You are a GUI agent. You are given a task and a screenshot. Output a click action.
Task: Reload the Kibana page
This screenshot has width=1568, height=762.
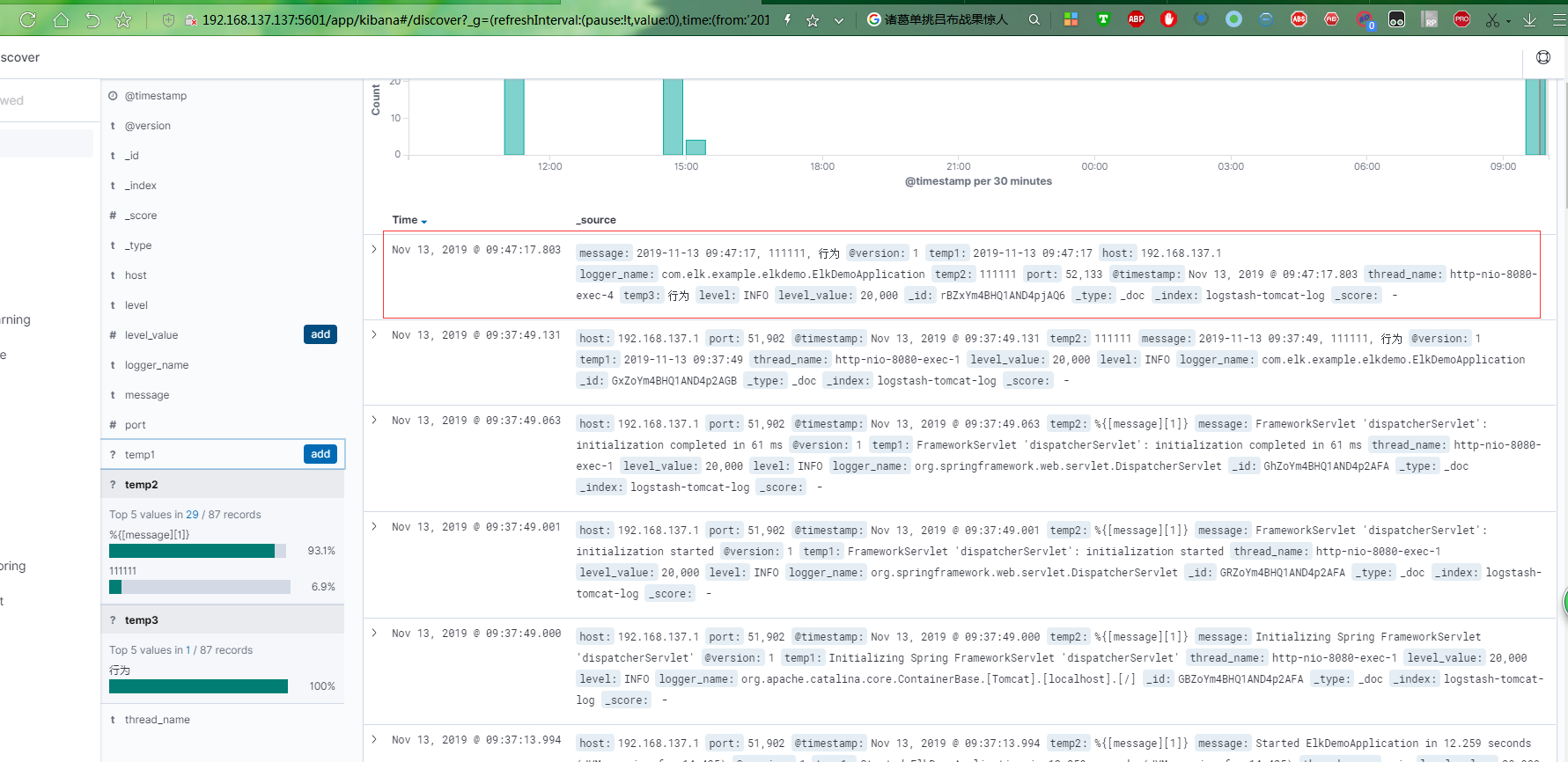(28, 19)
